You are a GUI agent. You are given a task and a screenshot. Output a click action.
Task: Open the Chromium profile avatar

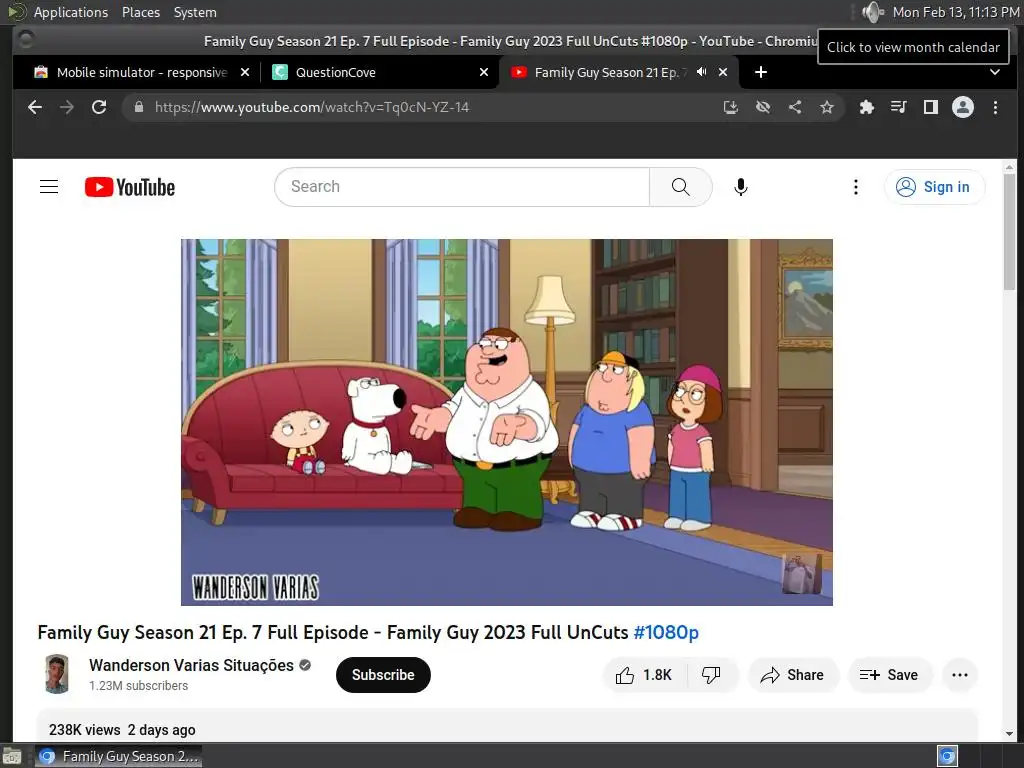[x=963, y=107]
